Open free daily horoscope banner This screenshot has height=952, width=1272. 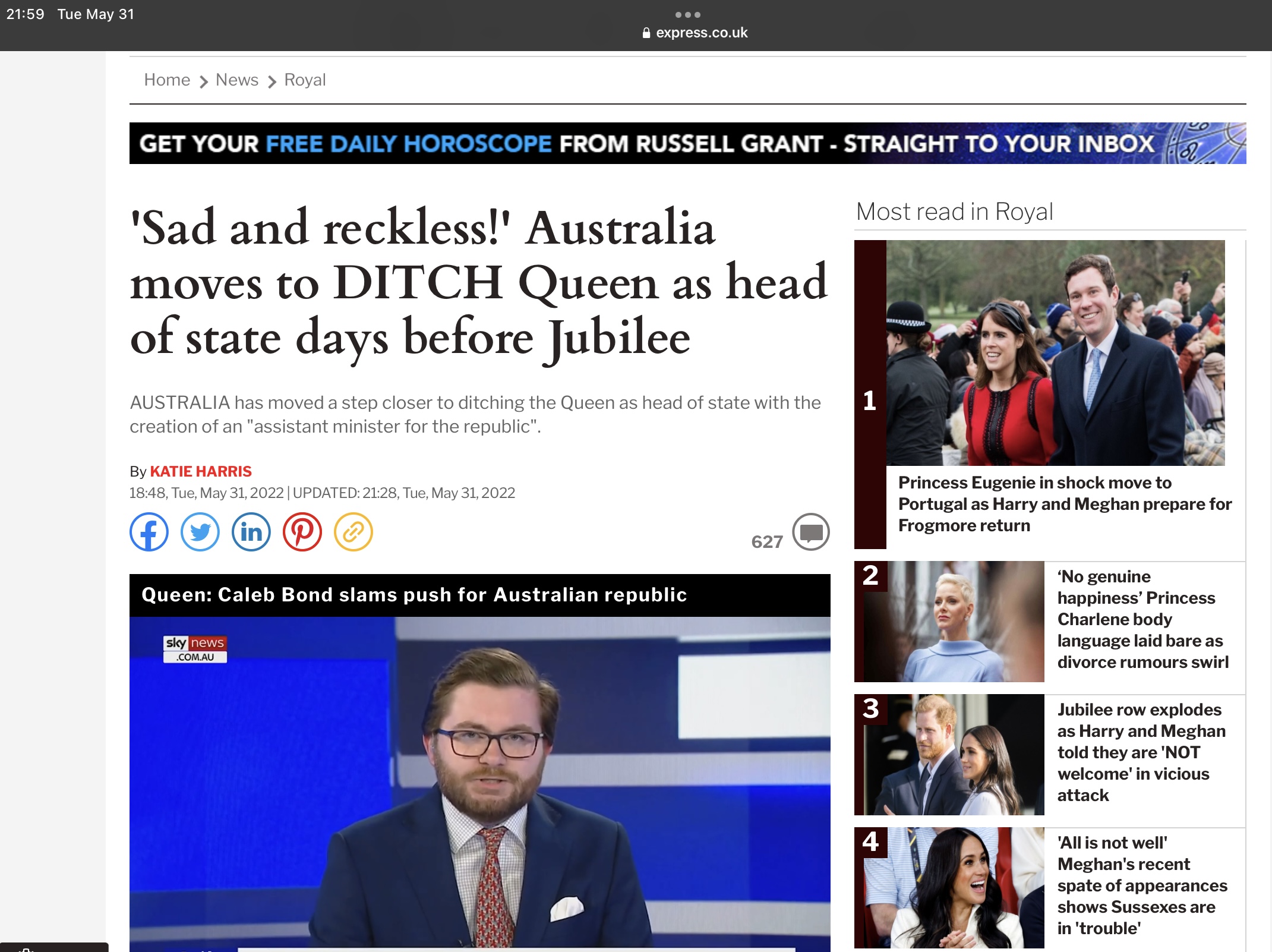(x=688, y=143)
